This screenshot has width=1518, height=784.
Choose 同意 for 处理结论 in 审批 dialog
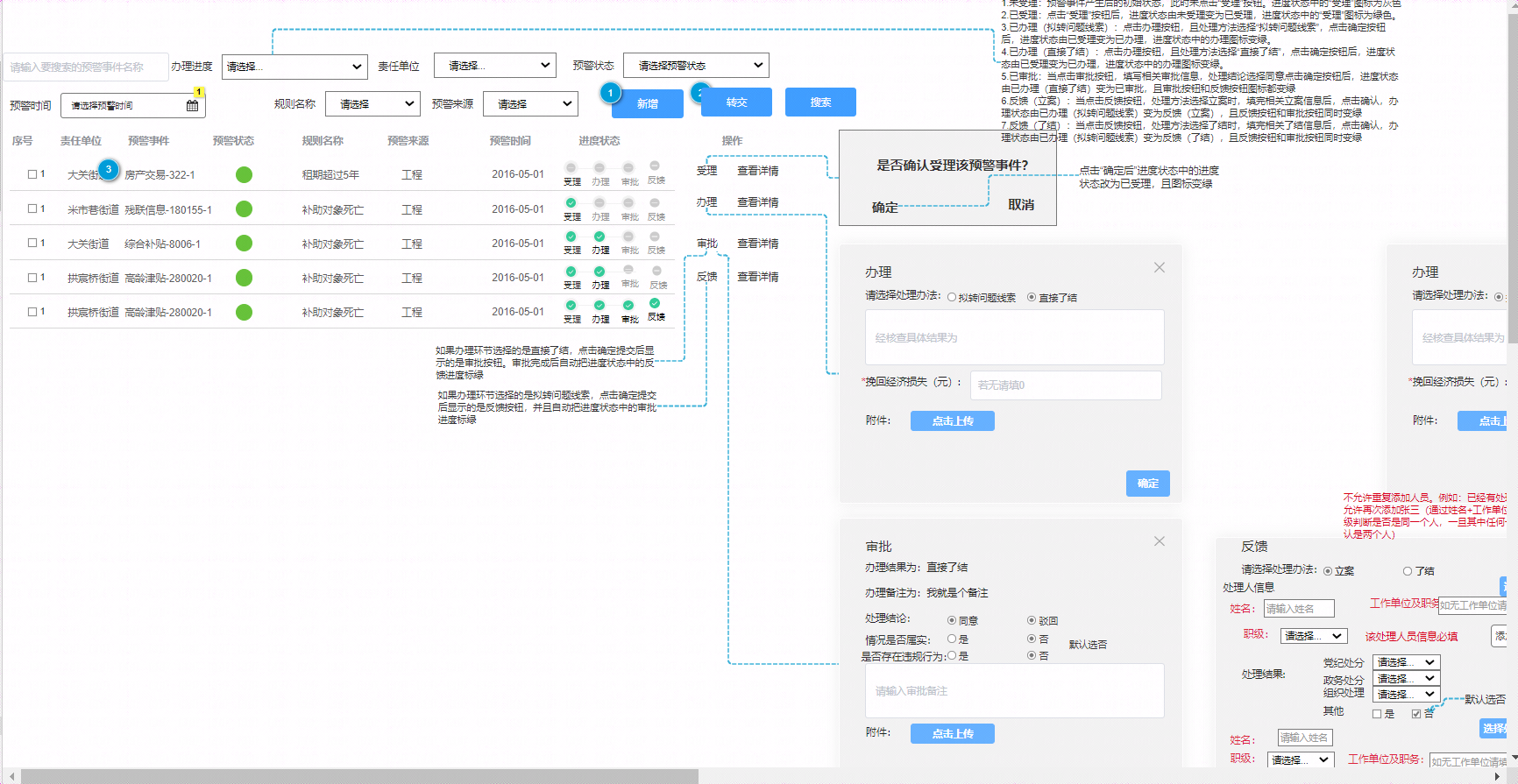click(x=952, y=620)
